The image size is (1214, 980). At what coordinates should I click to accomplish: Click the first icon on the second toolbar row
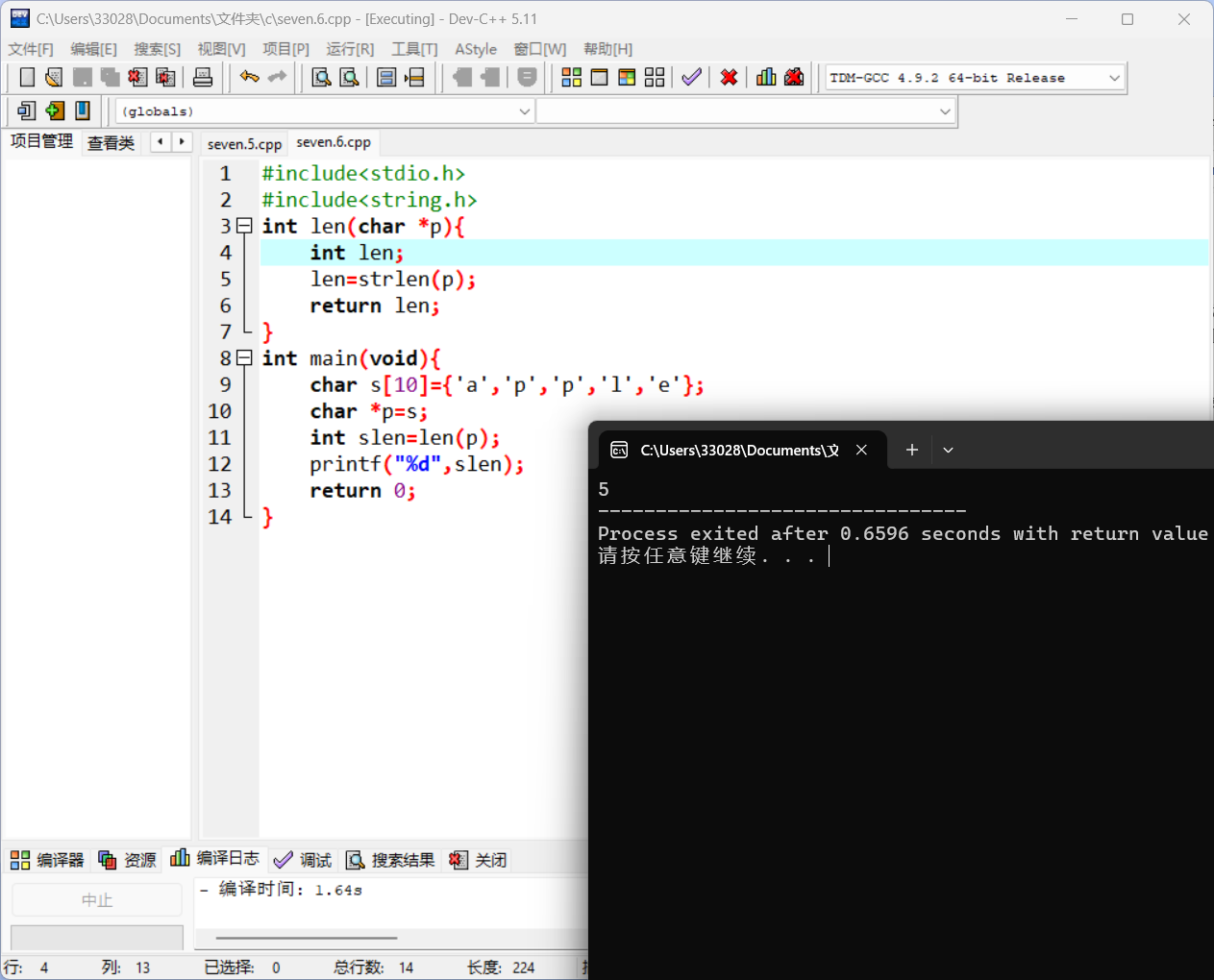tap(27, 110)
